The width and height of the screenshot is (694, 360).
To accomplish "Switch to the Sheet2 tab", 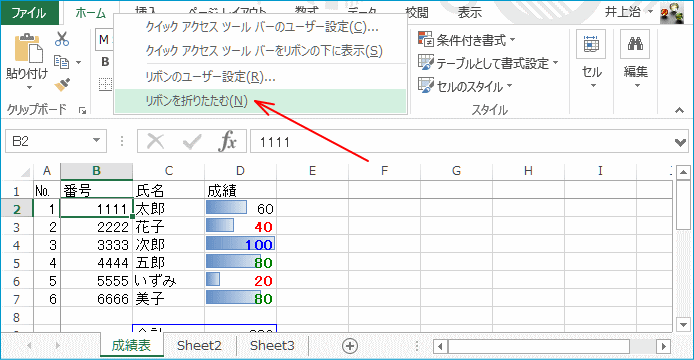I will tap(199, 345).
